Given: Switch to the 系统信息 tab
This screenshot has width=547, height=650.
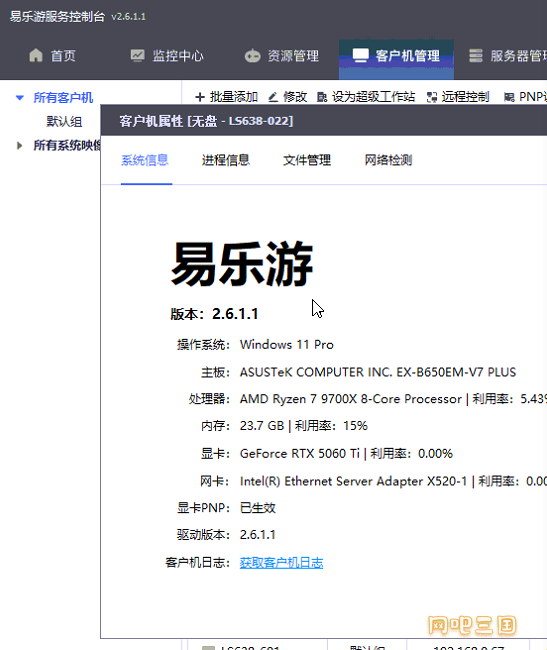Looking at the screenshot, I should pos(145,160).
